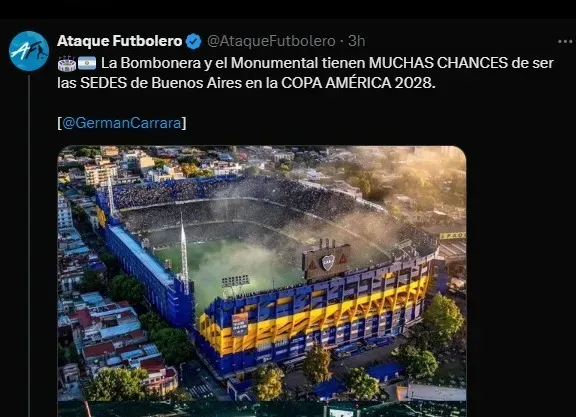Open the Ataque Futbolero profile avatar

tap(29, 51)
